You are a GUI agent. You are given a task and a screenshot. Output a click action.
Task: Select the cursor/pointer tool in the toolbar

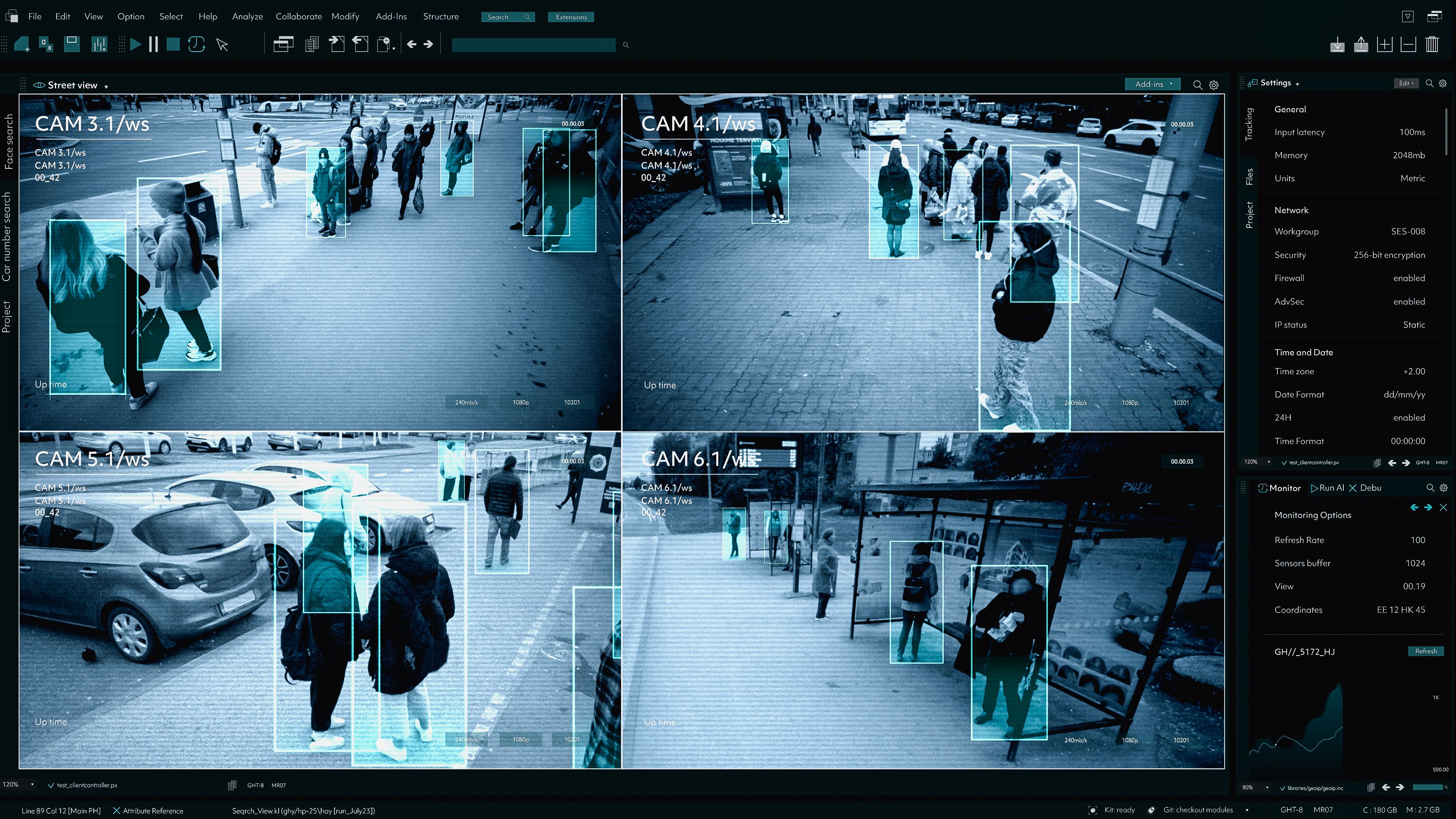[x=221, y=44]
